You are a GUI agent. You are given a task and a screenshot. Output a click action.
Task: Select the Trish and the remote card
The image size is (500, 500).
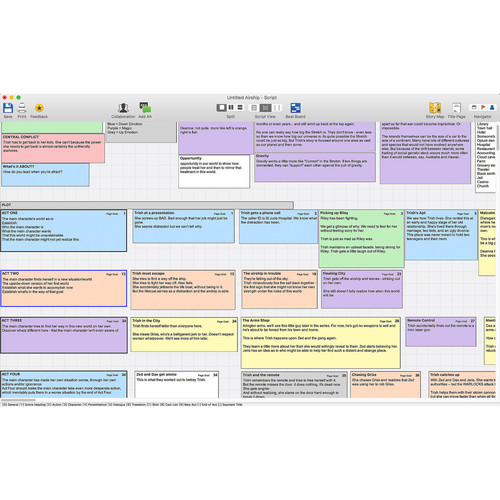294,385
